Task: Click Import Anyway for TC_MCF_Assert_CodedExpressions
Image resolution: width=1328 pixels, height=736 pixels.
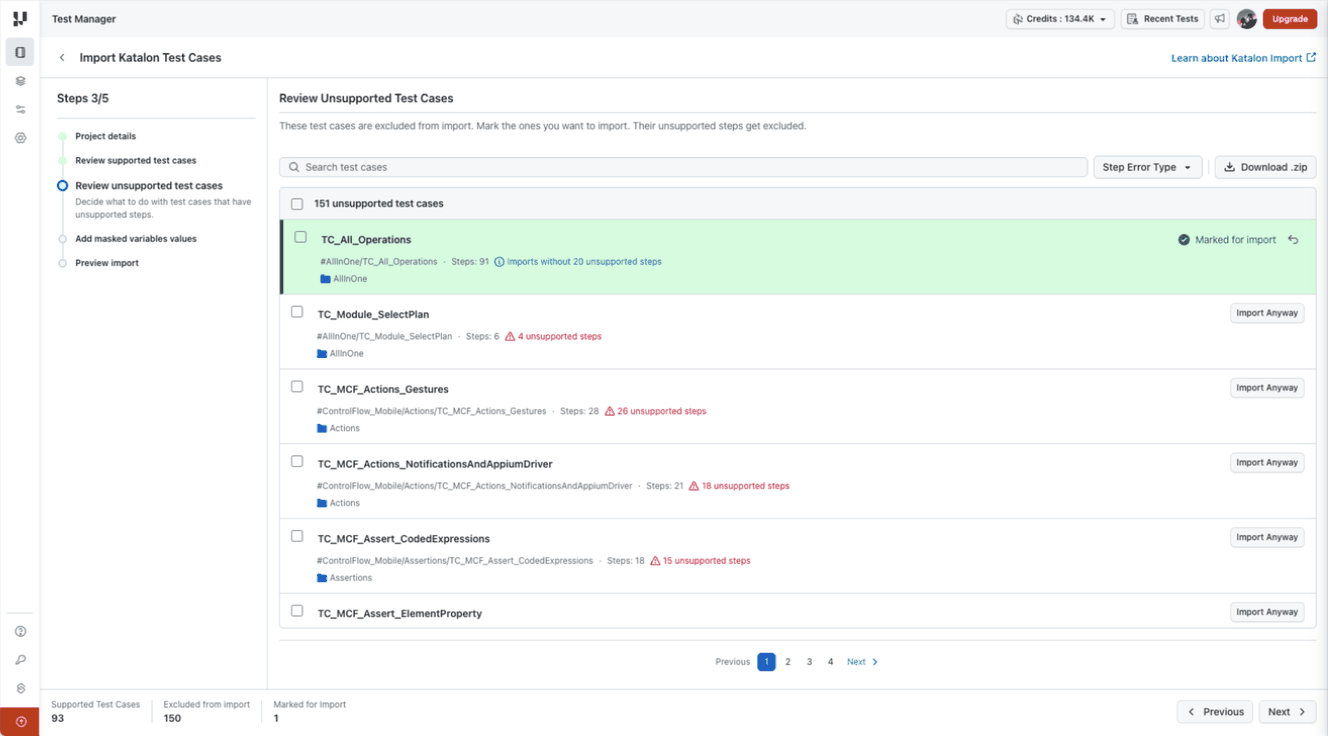Action: tap(1267, 537)
